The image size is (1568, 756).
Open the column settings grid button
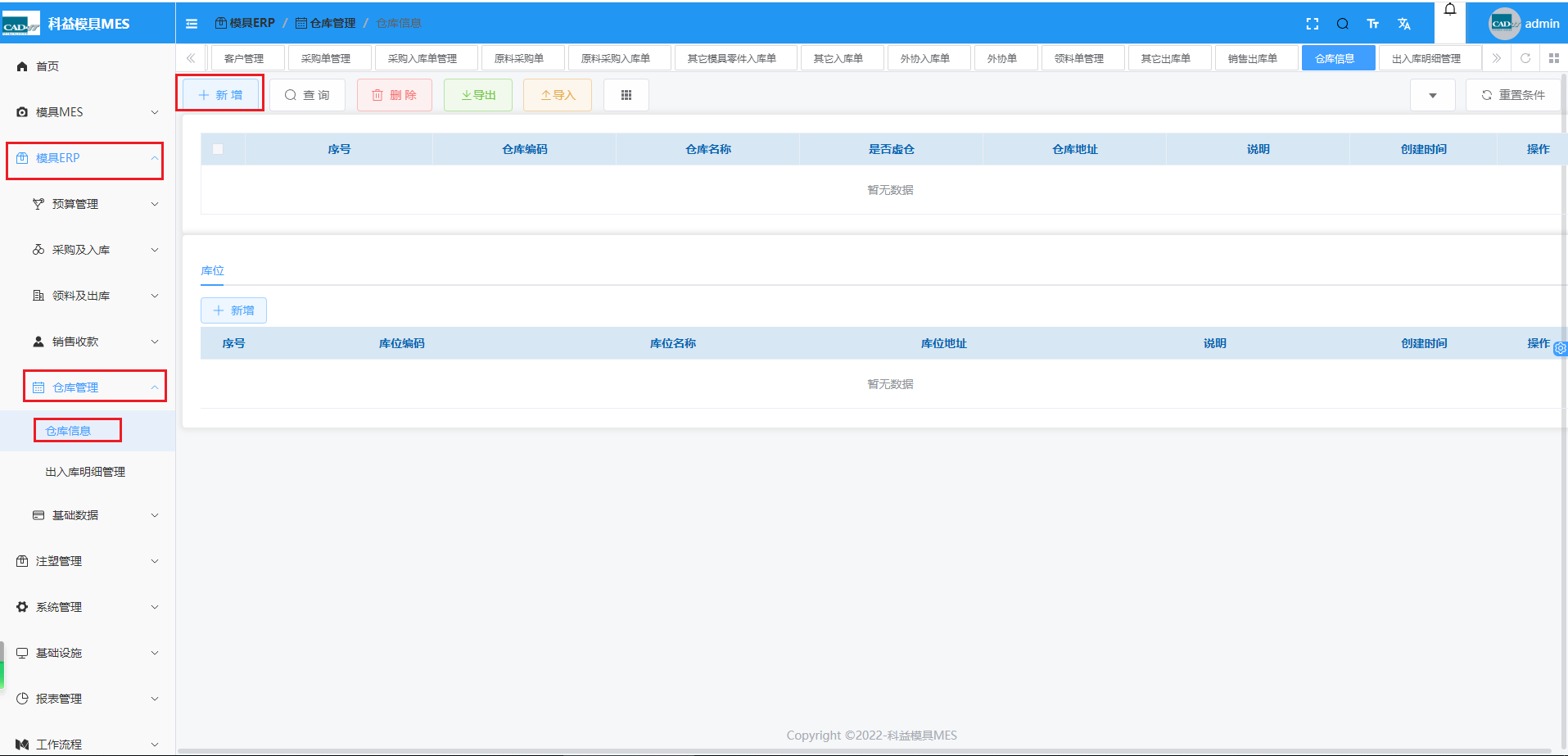[626, 95]
